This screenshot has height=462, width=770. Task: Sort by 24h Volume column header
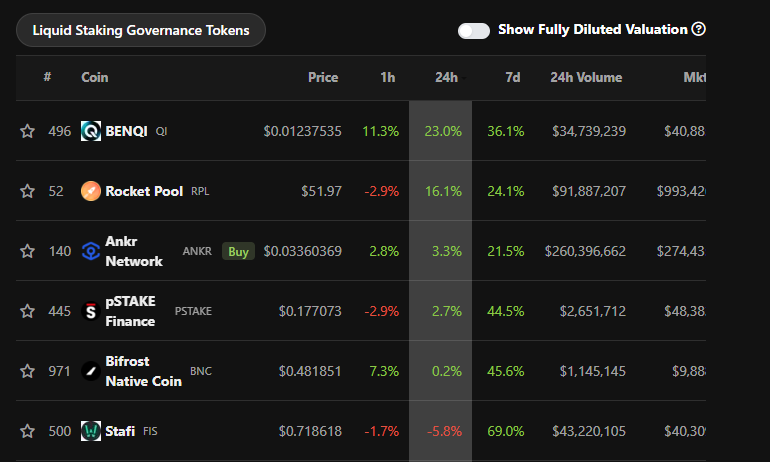(586, 78)
